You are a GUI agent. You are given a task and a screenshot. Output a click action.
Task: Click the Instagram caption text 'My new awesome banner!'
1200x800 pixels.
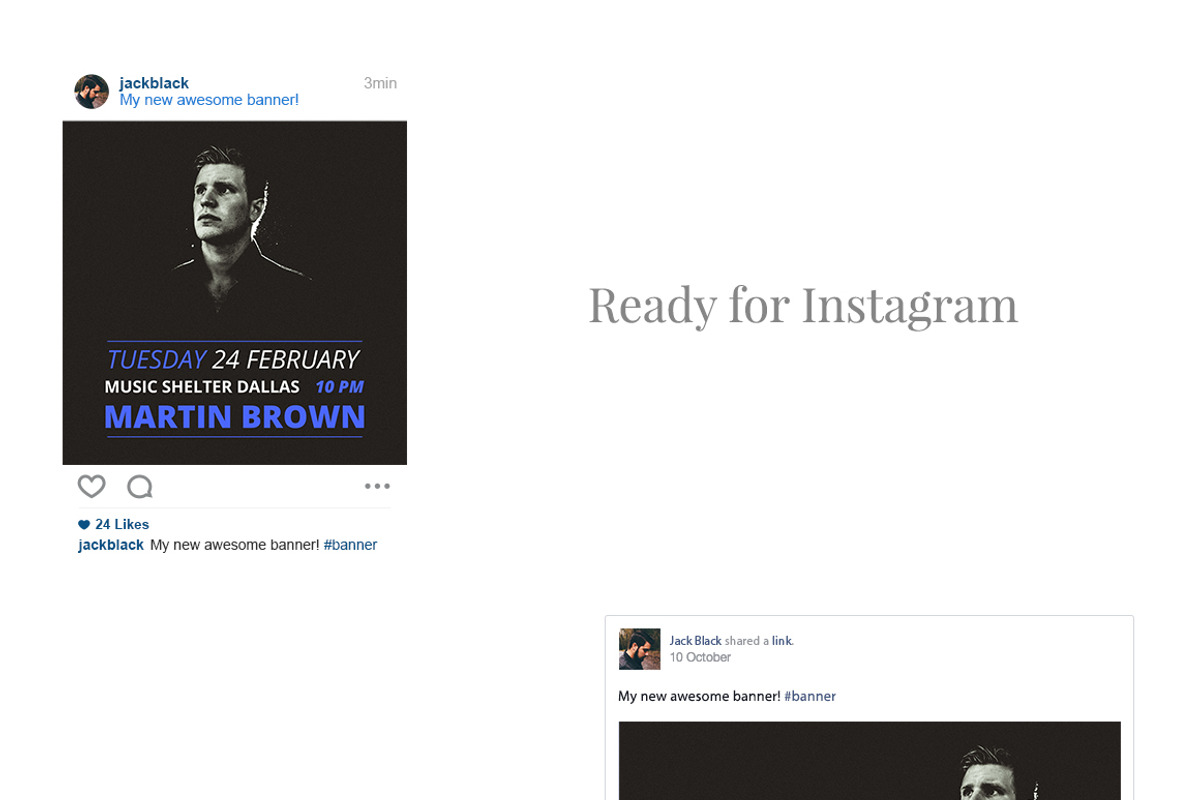pyautogui.click(x=235, y=545)
